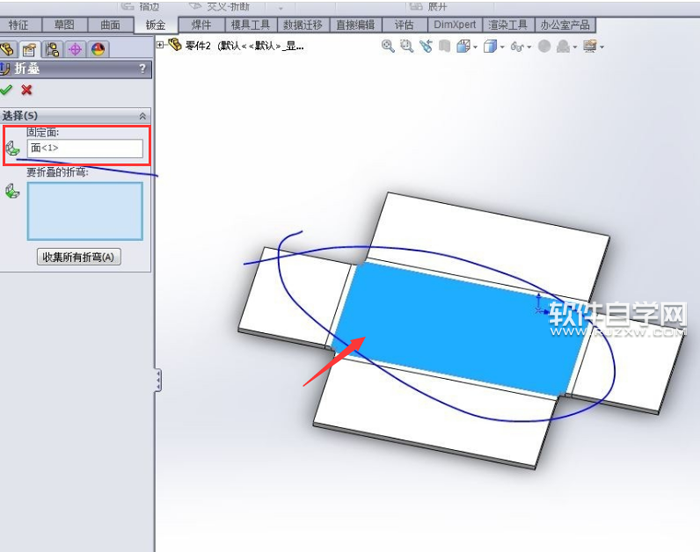Switch to the 草图 tab
Image resolution: width=700 pixels, height=552 pixels.
pos(64,25)
